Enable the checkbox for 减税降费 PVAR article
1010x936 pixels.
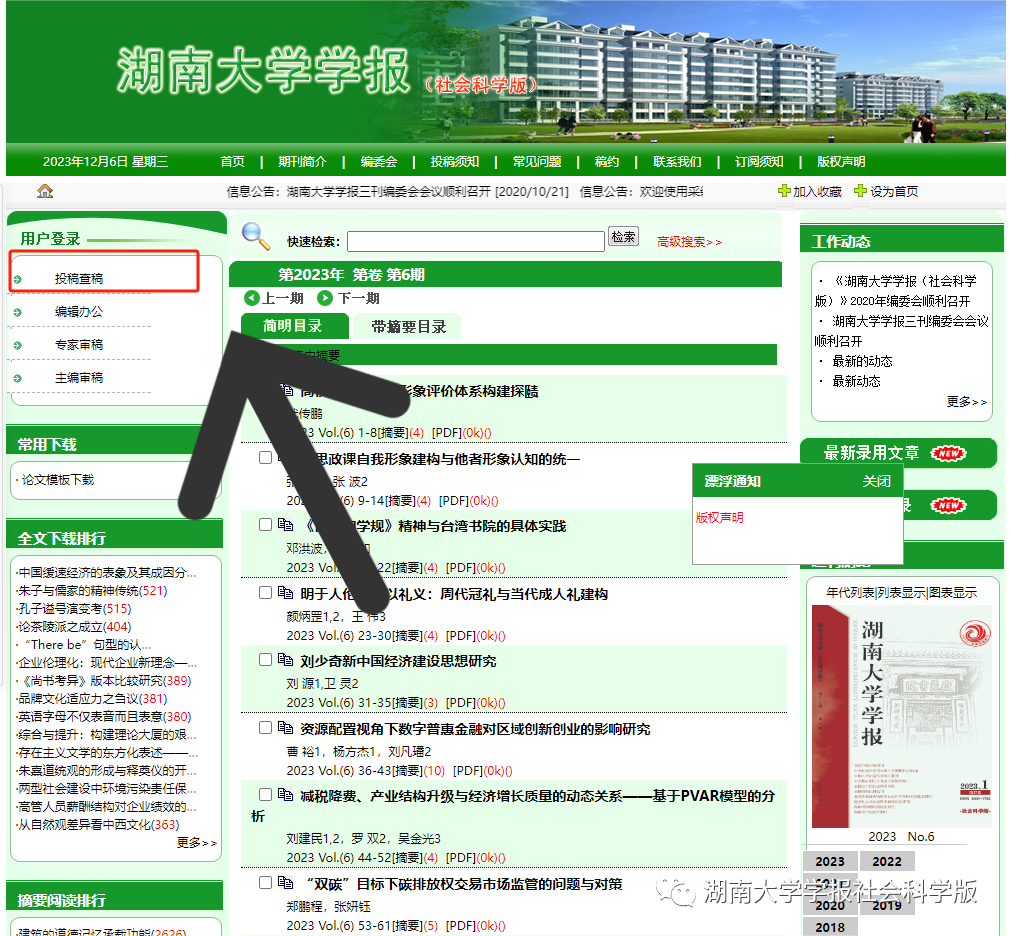(265, 794)
